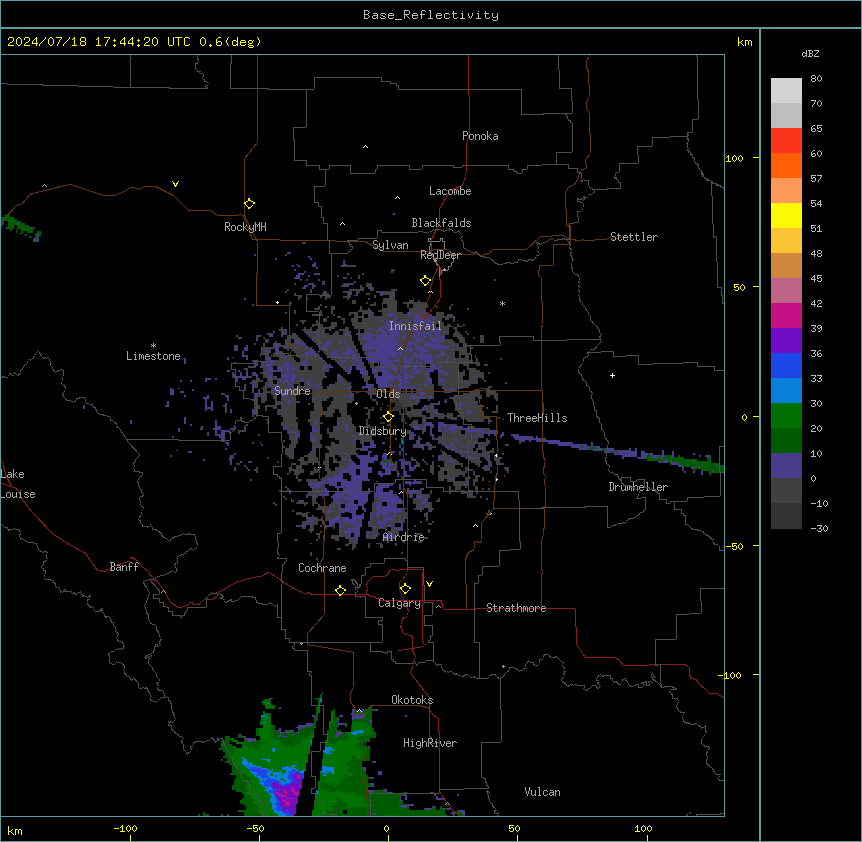Click the -50 tick on the bottom axis
The height and width of the screenshot is (842, 862).
point(255,828)
